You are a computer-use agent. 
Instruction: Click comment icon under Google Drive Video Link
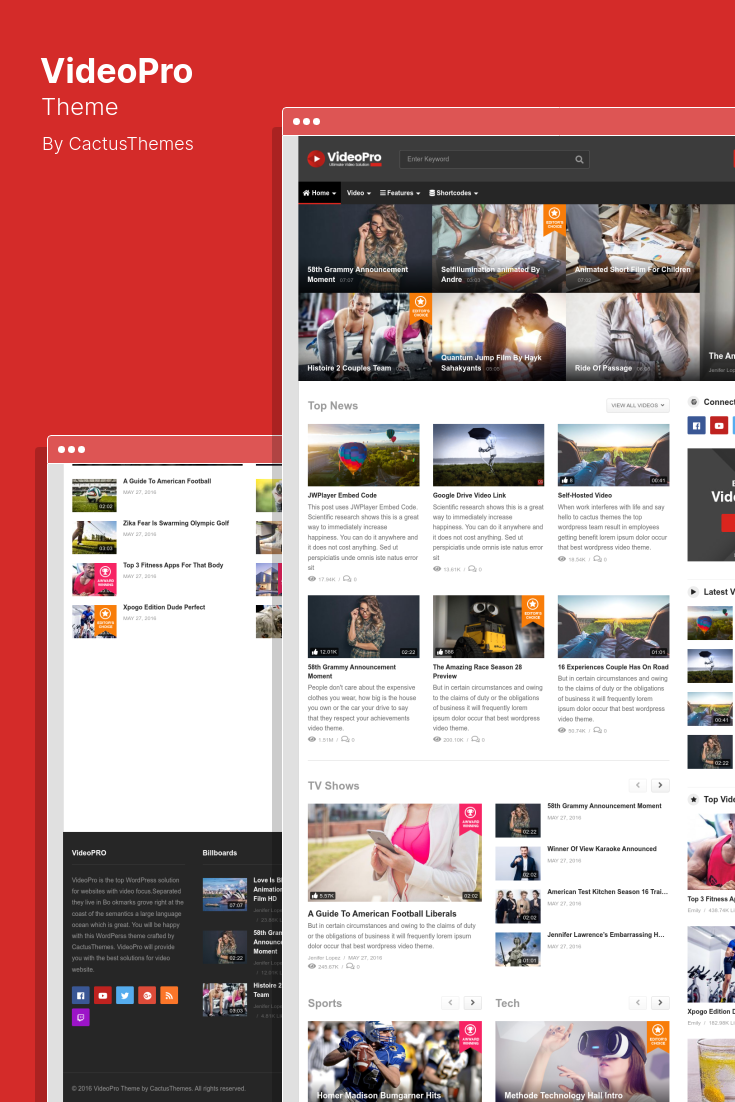(472, 569)
